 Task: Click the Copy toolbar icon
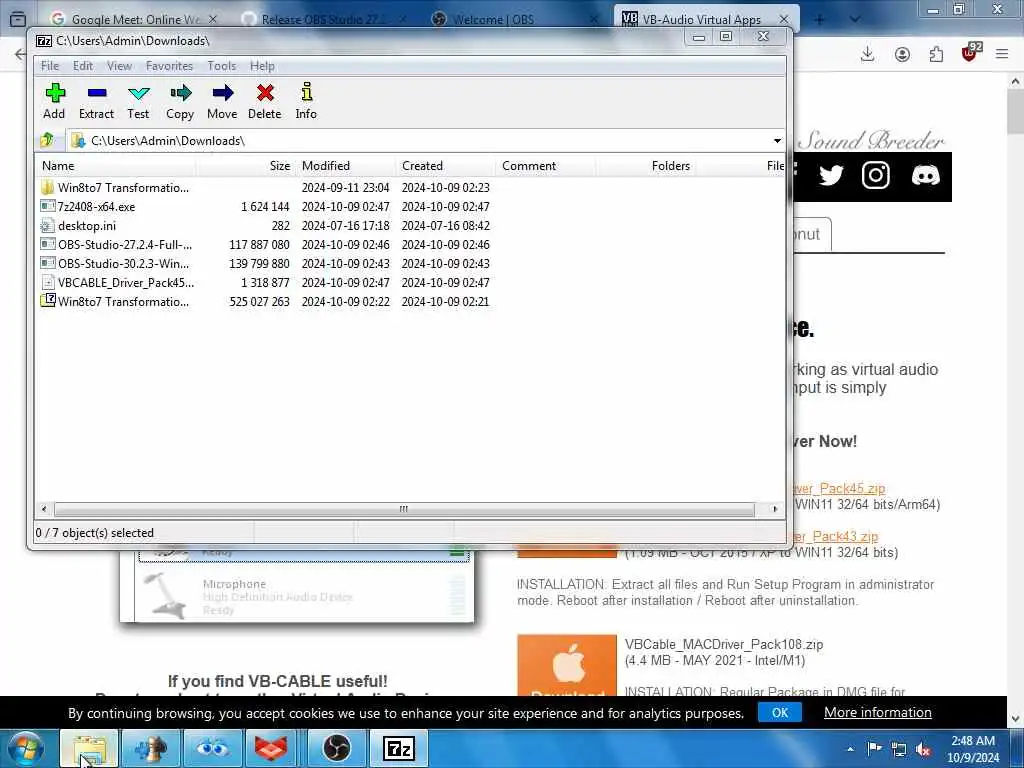click(180, 101)
